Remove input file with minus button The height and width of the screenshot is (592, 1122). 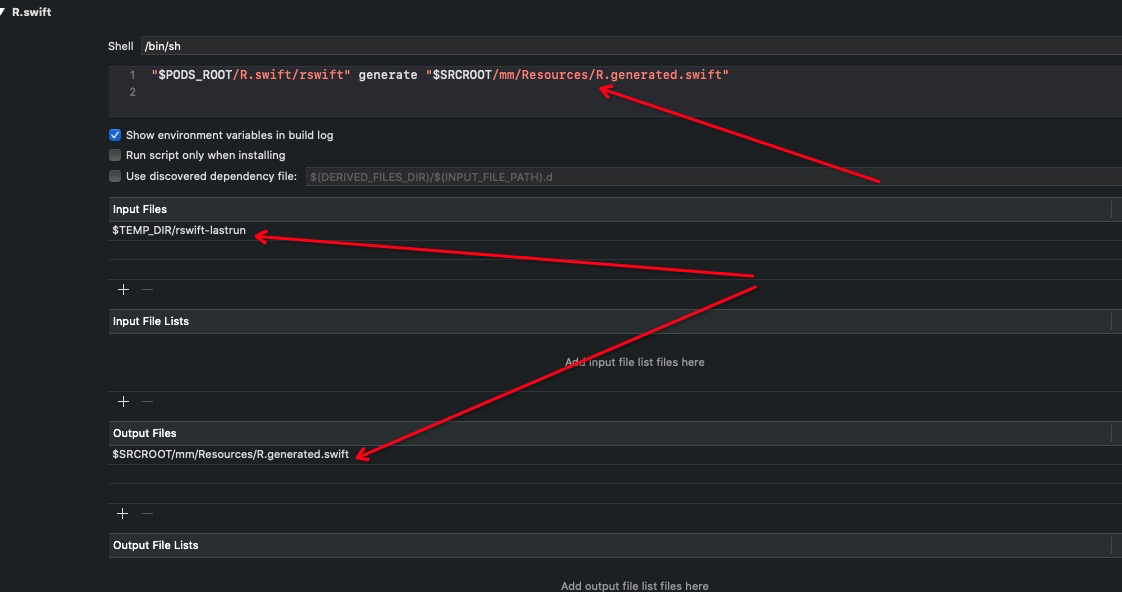click(147, 289)
